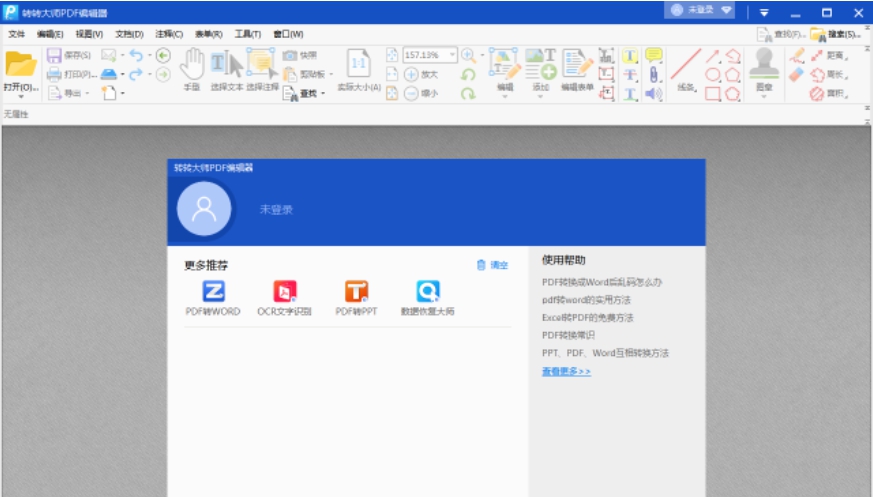This screenshot has height=497, width=873.
Task: Activate the Select Comments tool
Action: point(262,70)
